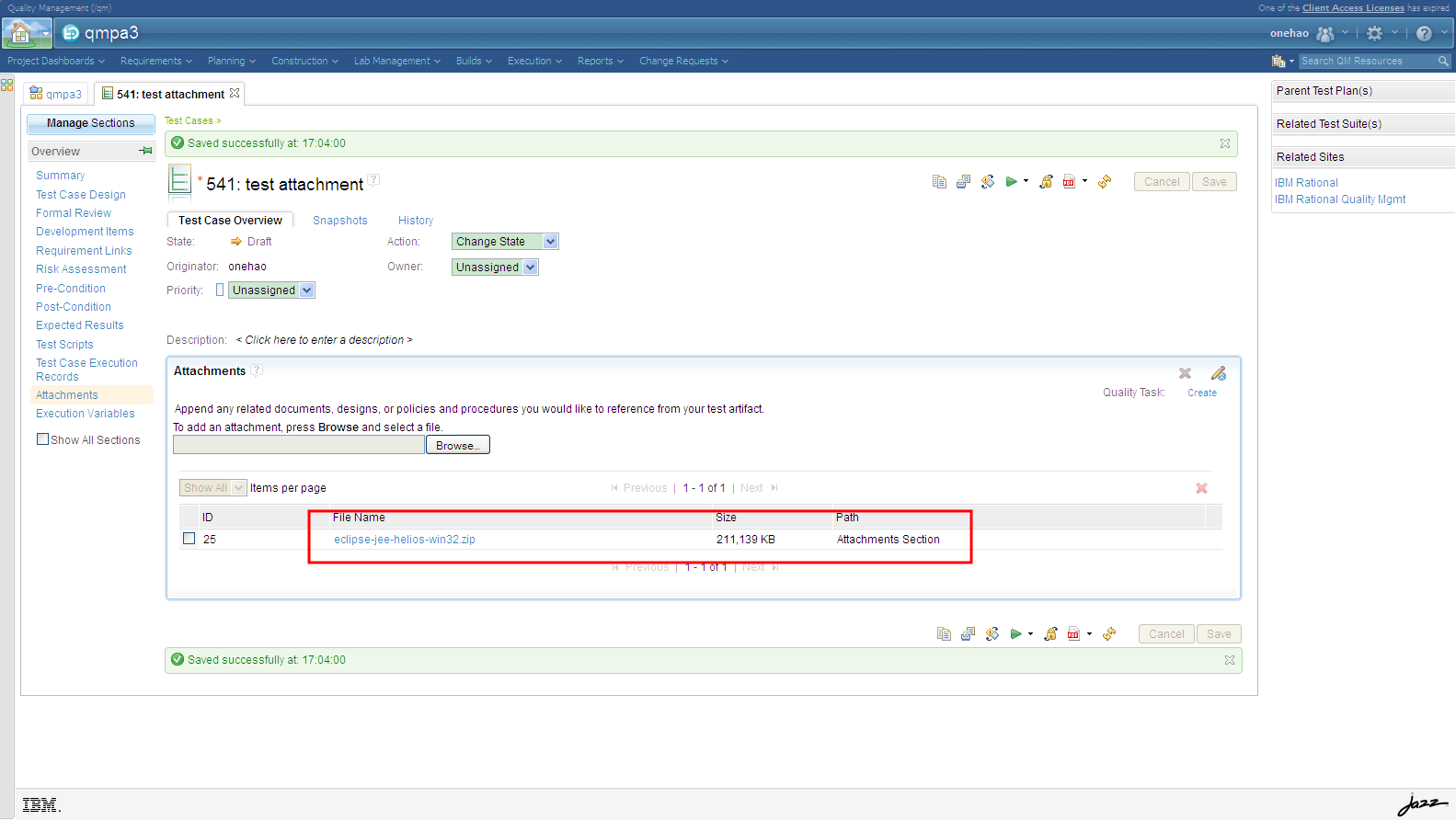Open the eclipse-jee-helios-win32.zip file link

(x=405, y=540)
